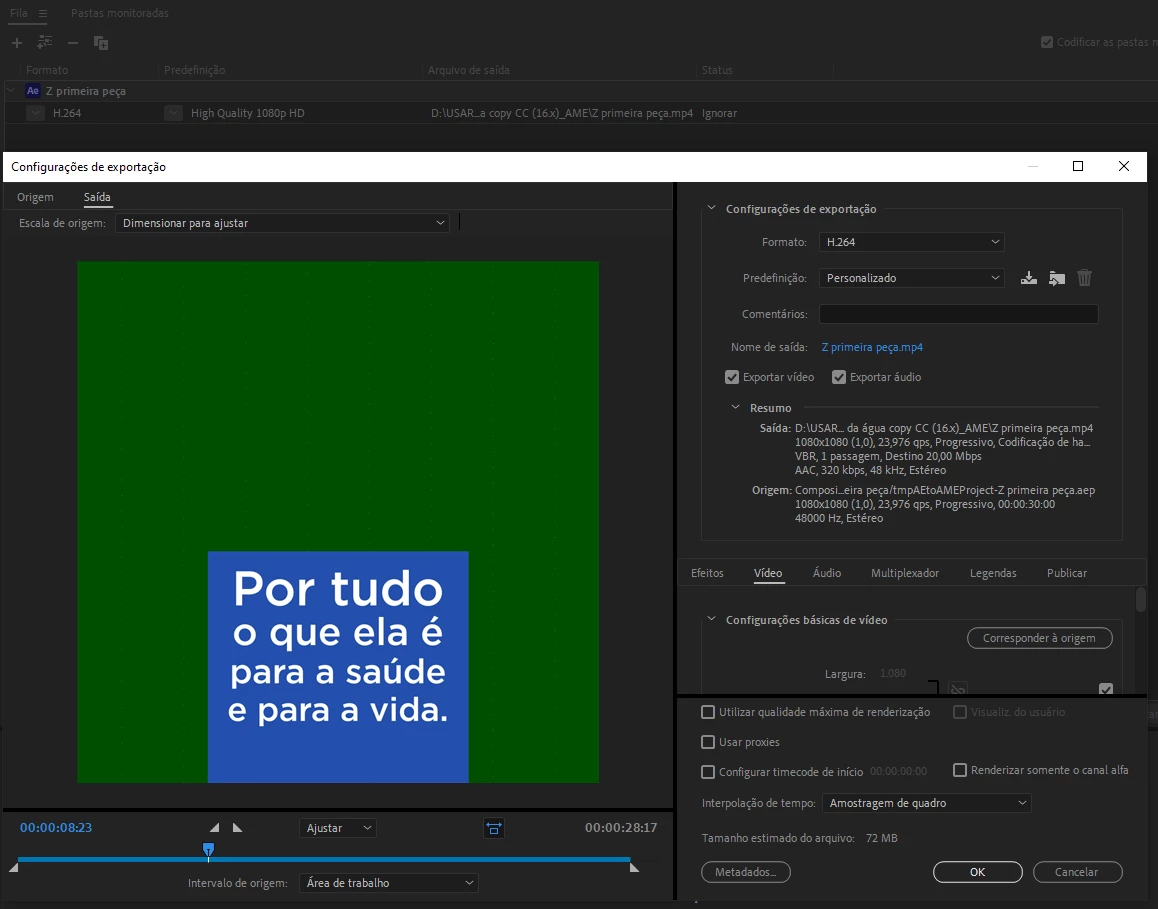Click the Metadados button
Screen dimensions: 1158x909
[745, 872]
